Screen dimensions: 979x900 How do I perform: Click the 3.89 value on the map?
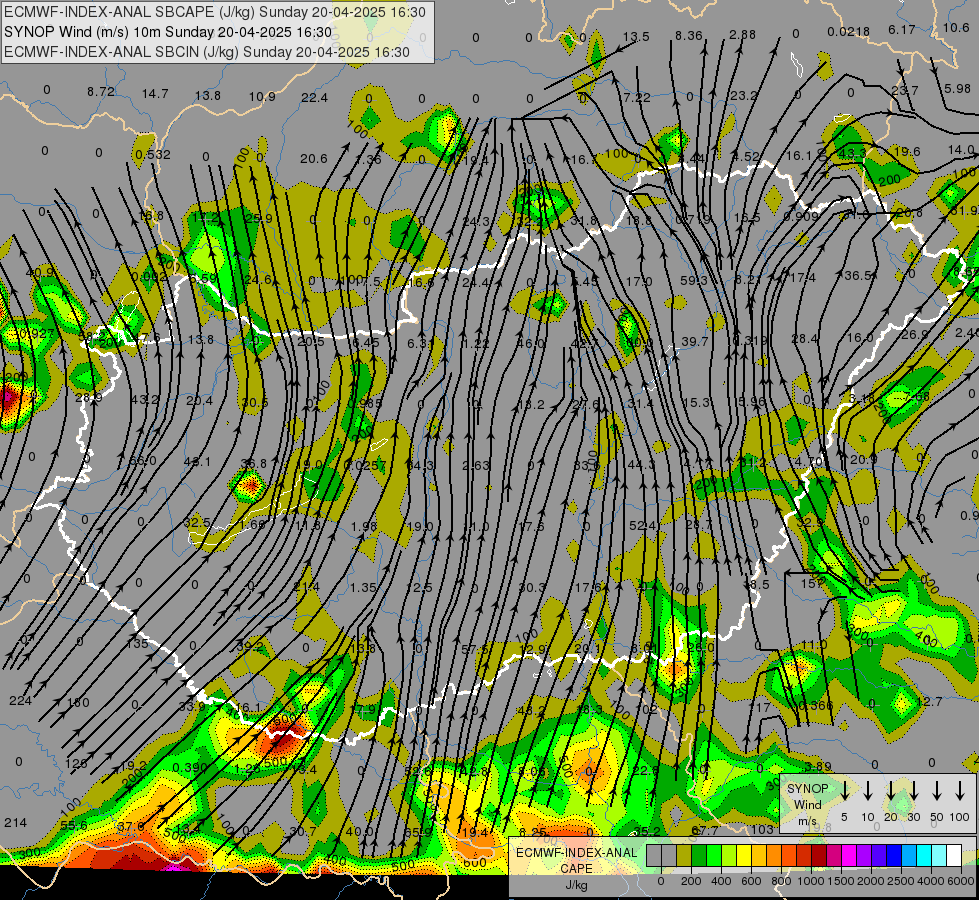pyautogui.click(x=818, y=766)
